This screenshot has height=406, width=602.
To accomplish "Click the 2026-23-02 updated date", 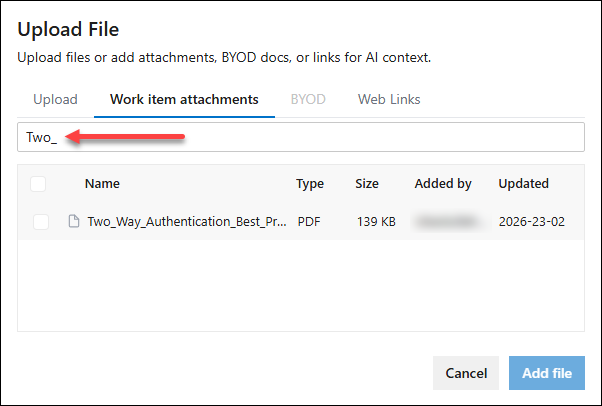I will (532, 222).
